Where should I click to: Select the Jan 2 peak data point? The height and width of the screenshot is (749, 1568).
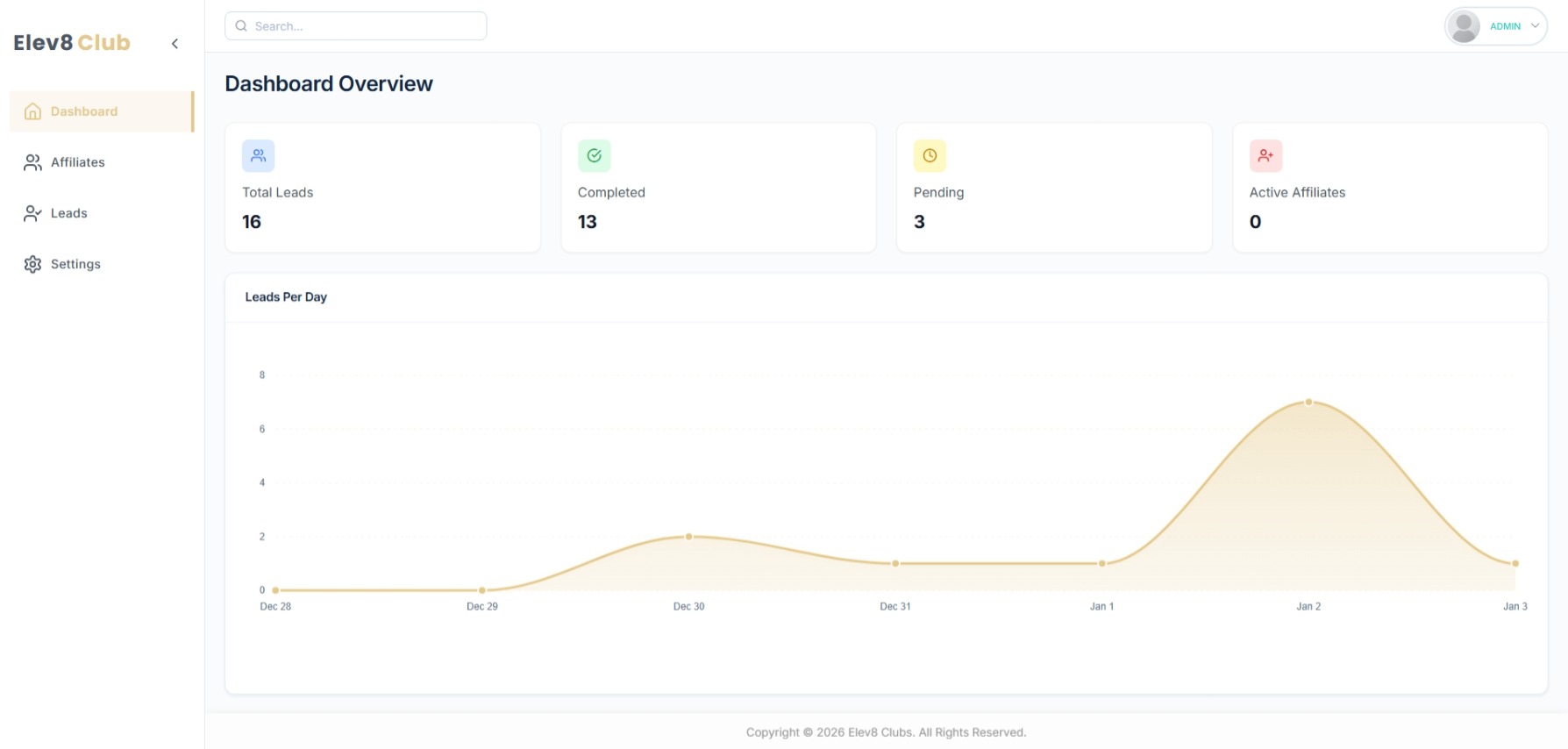(x=1308, y=403)
